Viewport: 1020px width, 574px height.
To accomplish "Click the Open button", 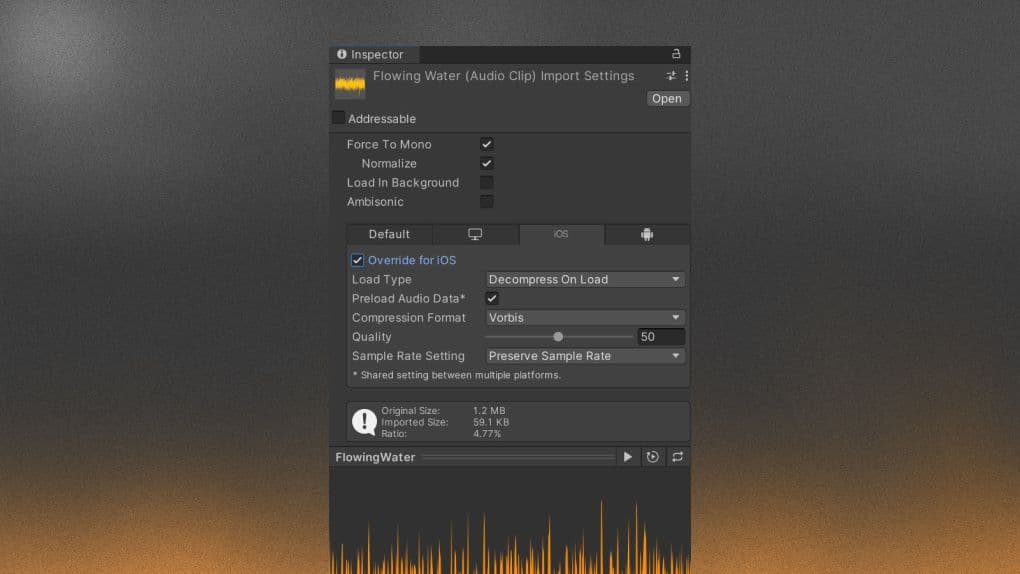I will 667,98.
